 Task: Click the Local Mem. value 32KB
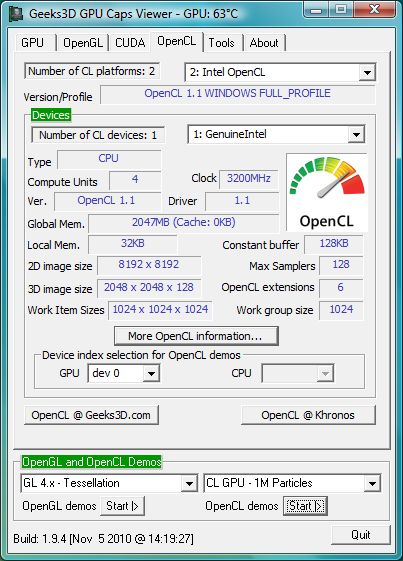click(x=133, y=244)
